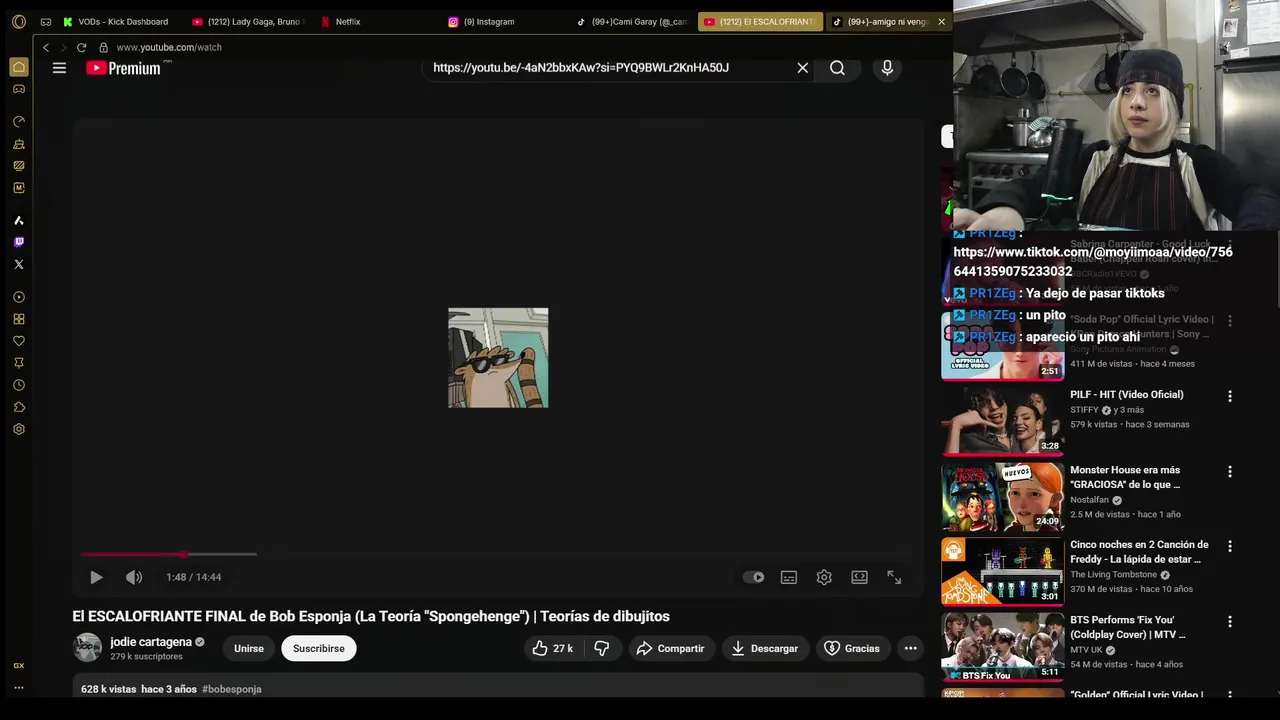Open the M icon in sidebar
1280x720 pixels.
pos(18,188)
